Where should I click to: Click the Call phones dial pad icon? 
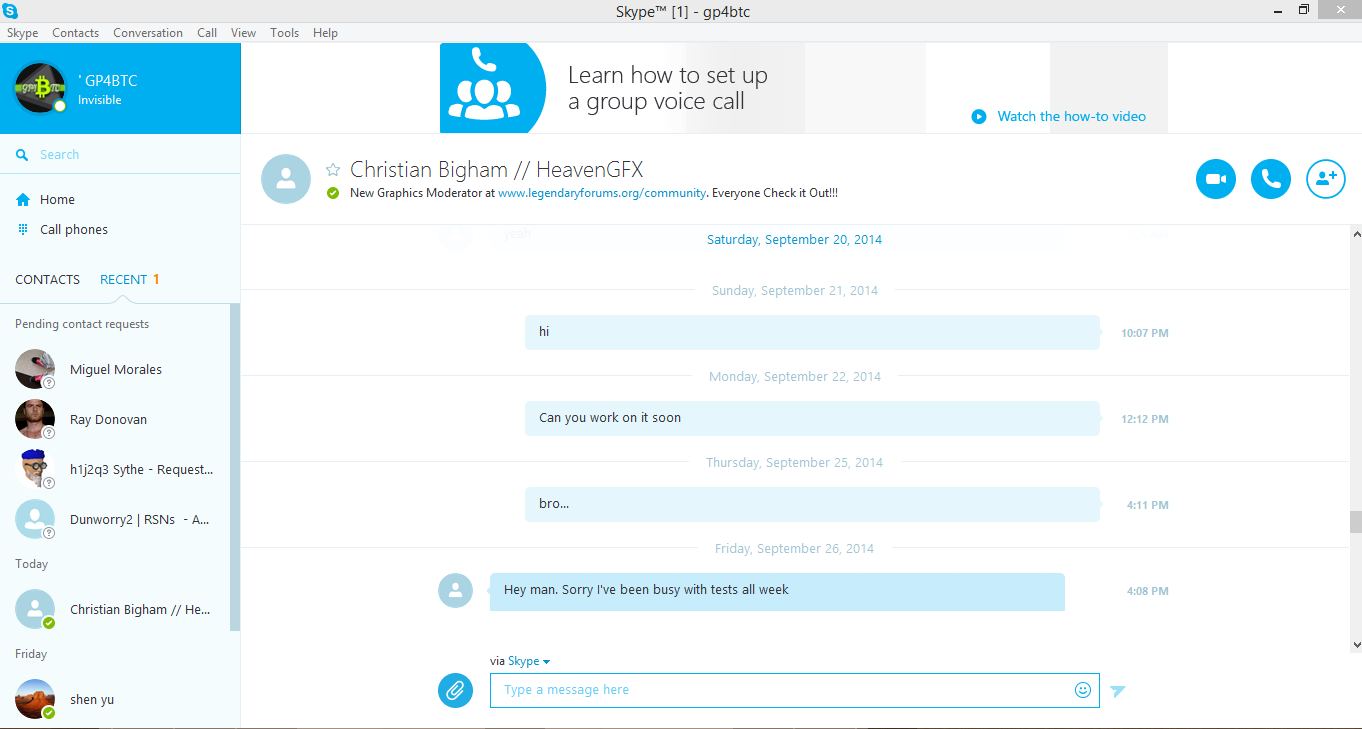point(23,229)
